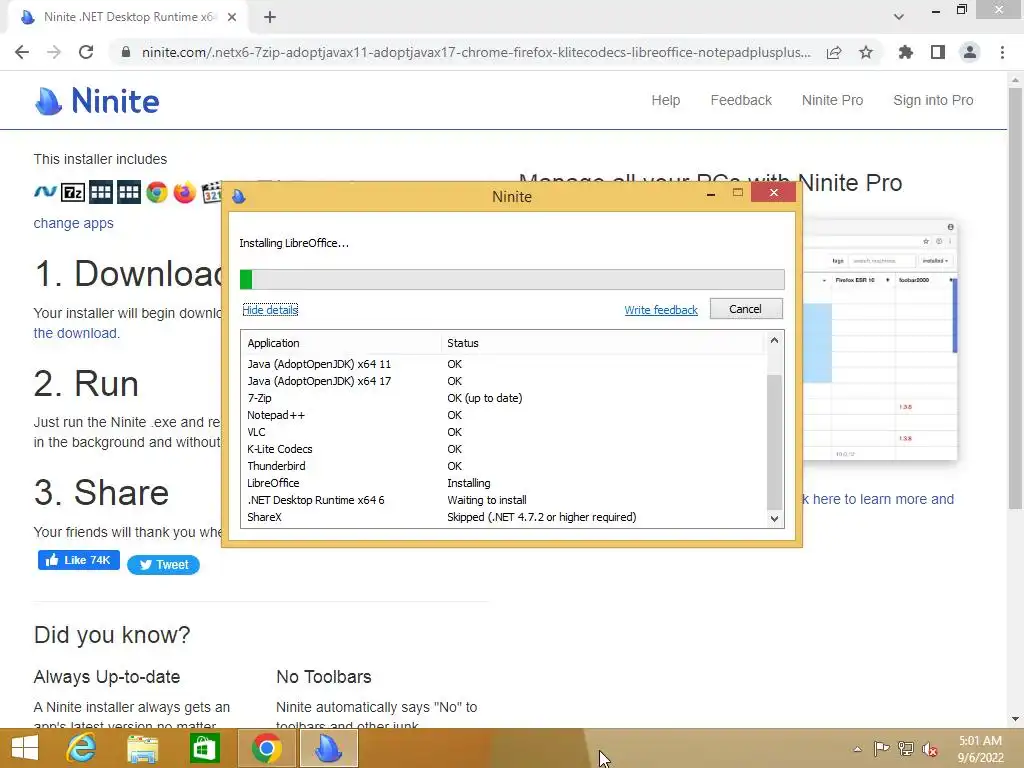Click the Ninite logo on the webpage
1024x768 pixels.
(x=97, y=101)
